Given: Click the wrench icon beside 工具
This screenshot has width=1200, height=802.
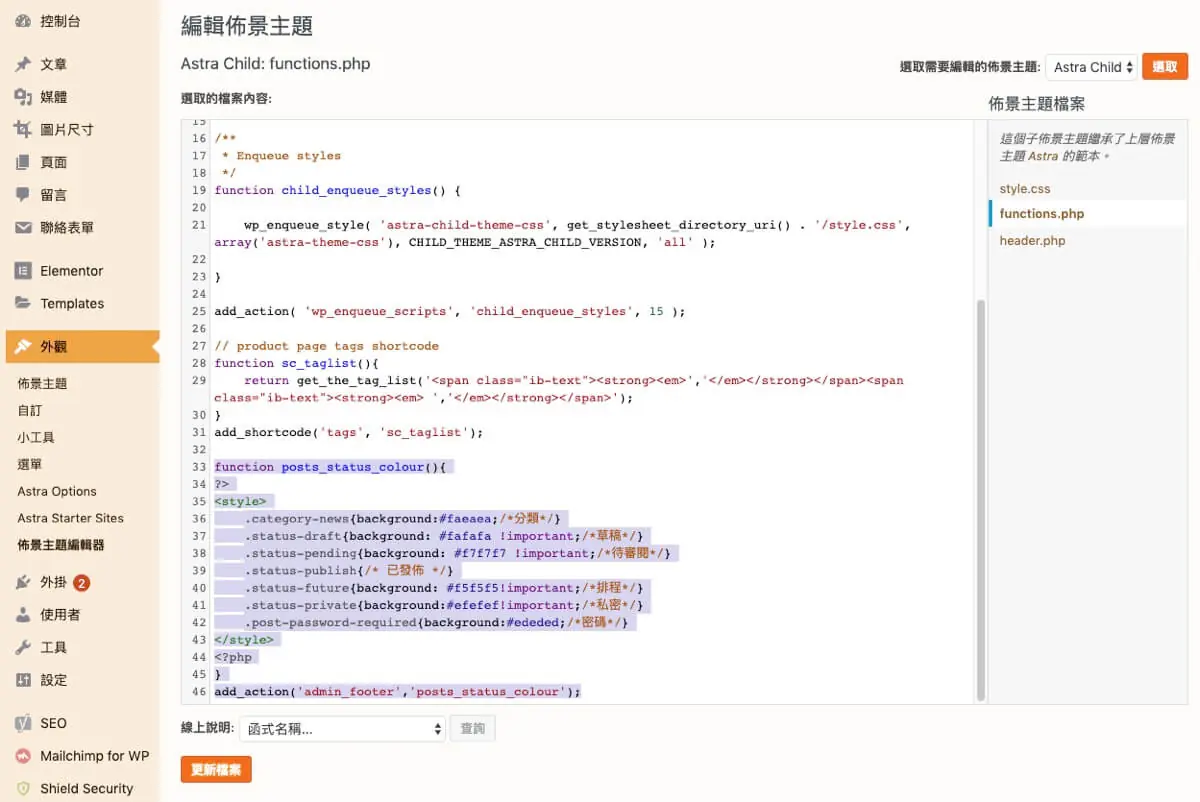Looking at the screenshot, I should 23,647.
